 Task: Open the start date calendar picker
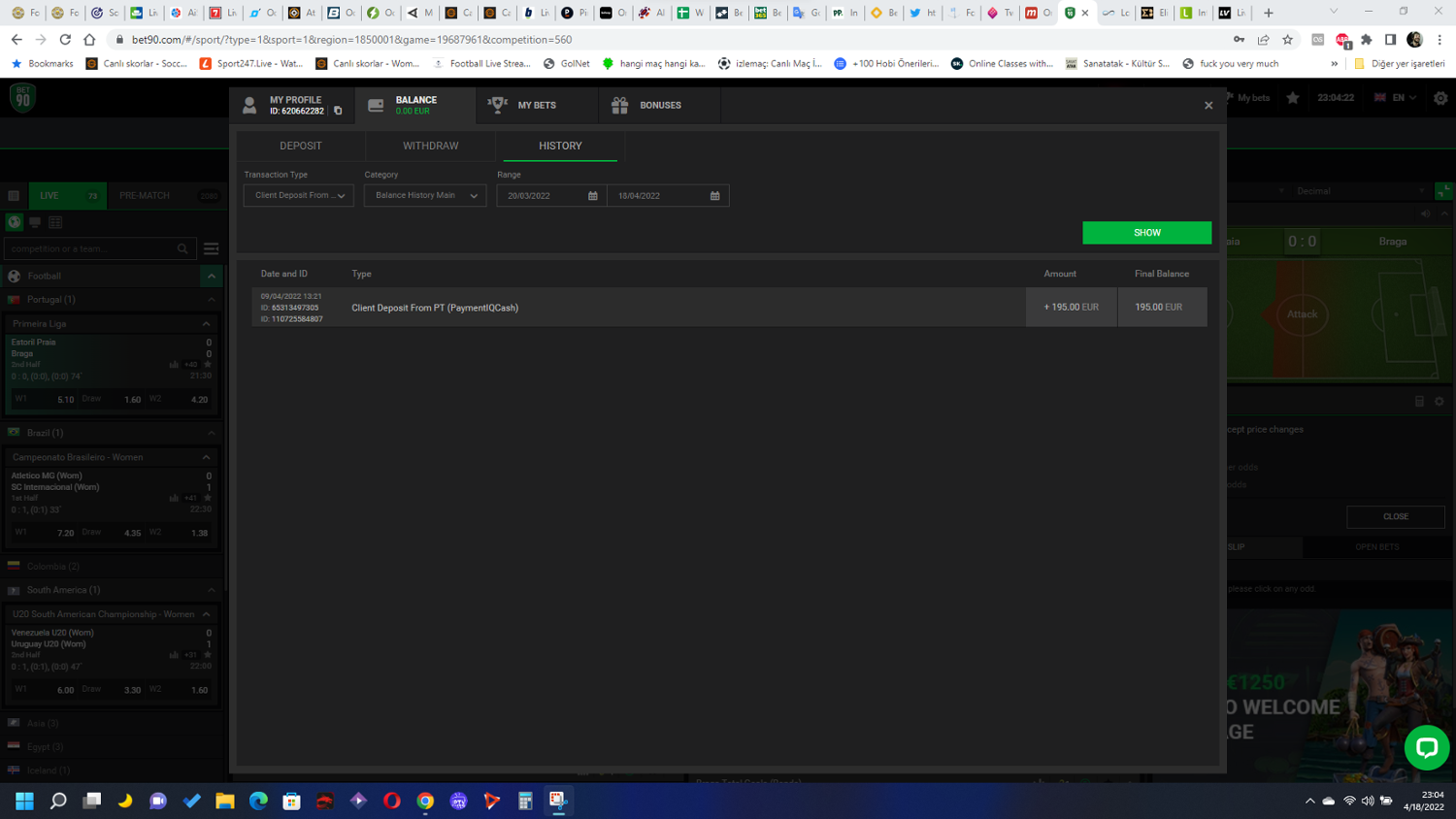592,196
